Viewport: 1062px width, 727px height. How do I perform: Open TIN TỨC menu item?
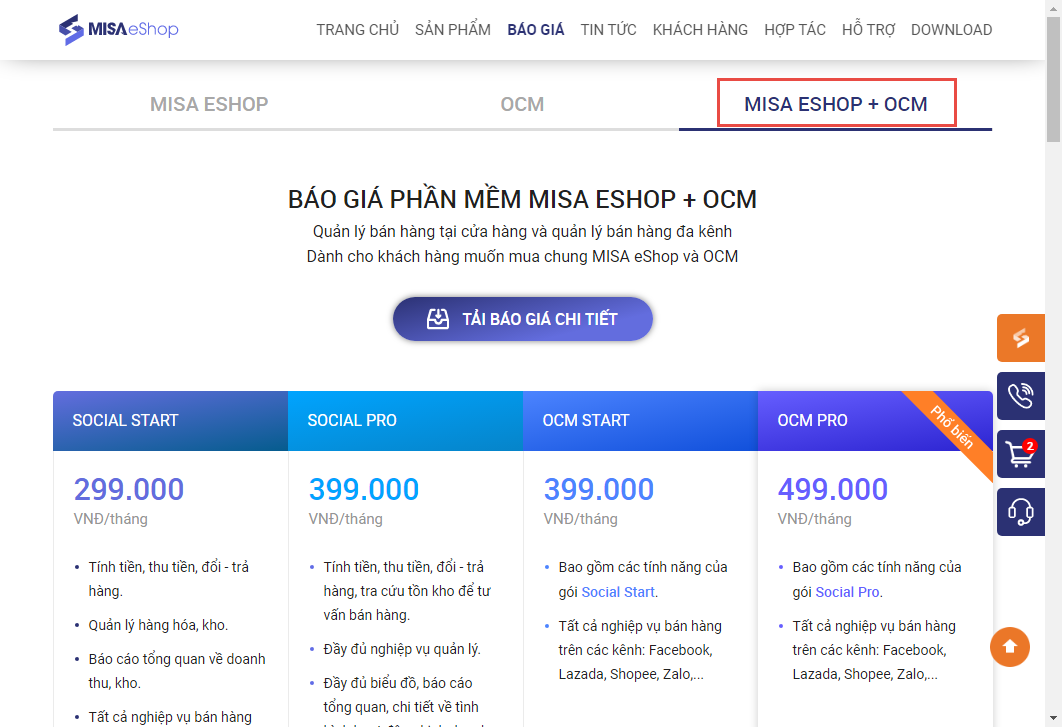click(608, 30)
